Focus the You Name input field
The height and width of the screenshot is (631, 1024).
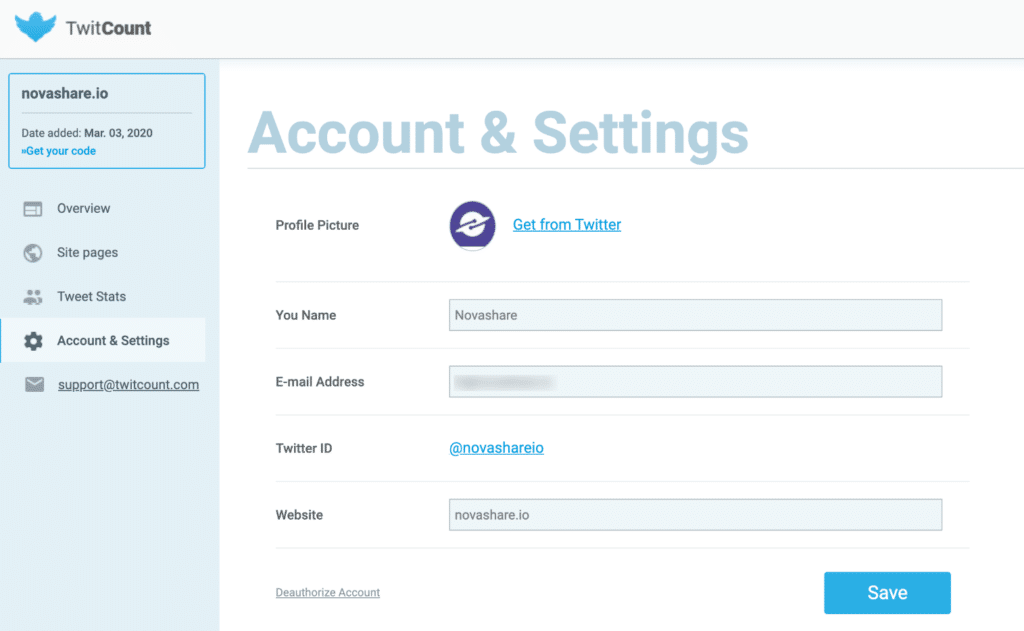click(x=696, y=315)
